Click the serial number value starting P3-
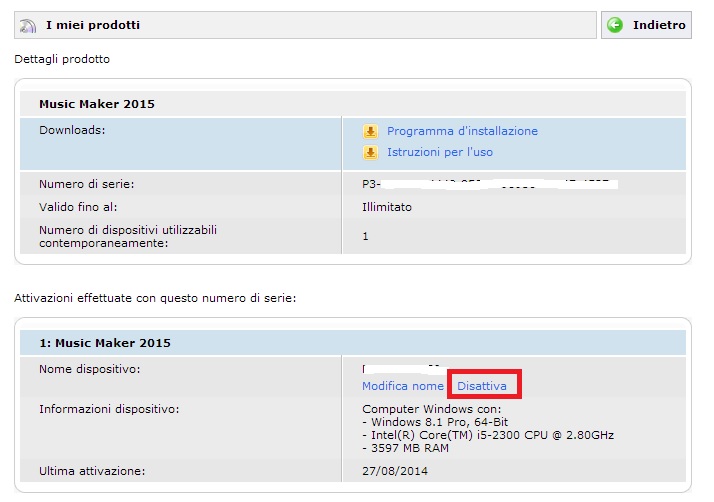Viewport: 714px width, 502px height. click(490, 184)
